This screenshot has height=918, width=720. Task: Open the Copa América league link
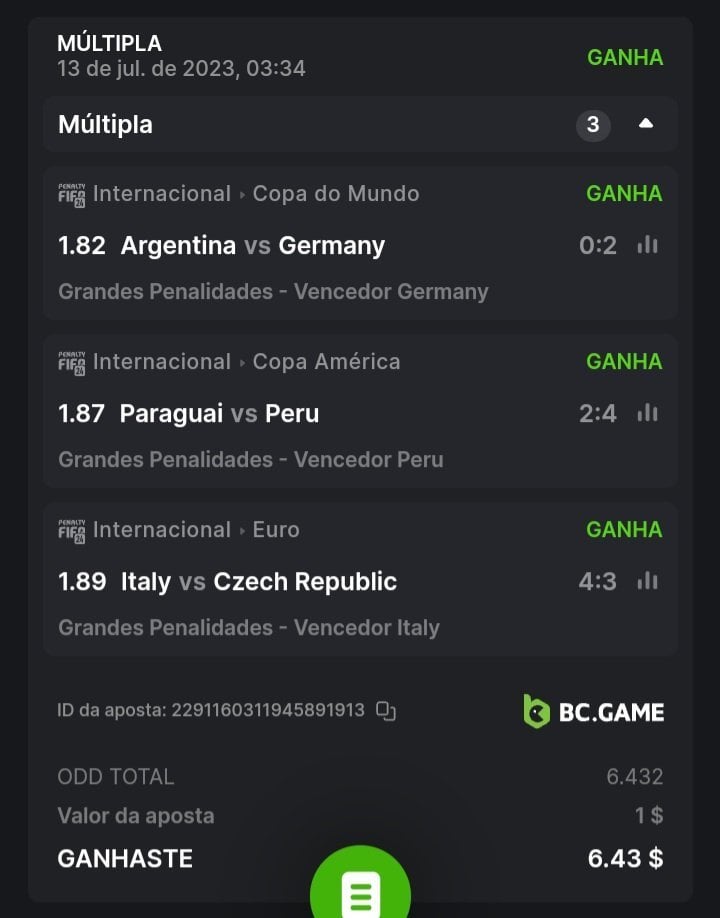pyautogui.click(x=326, y=362)
